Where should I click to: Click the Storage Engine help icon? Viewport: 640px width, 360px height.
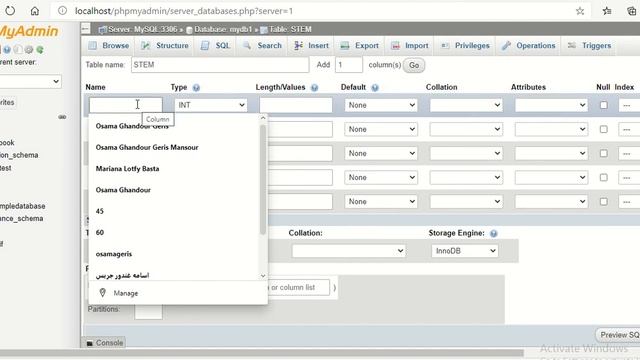tap(493, 233)
